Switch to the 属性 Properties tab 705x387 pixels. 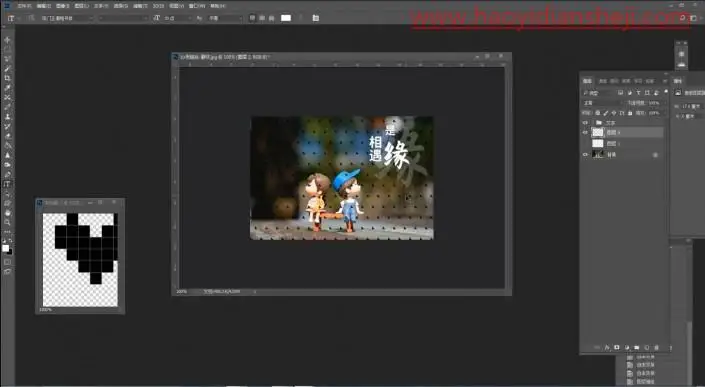(678, 81)
